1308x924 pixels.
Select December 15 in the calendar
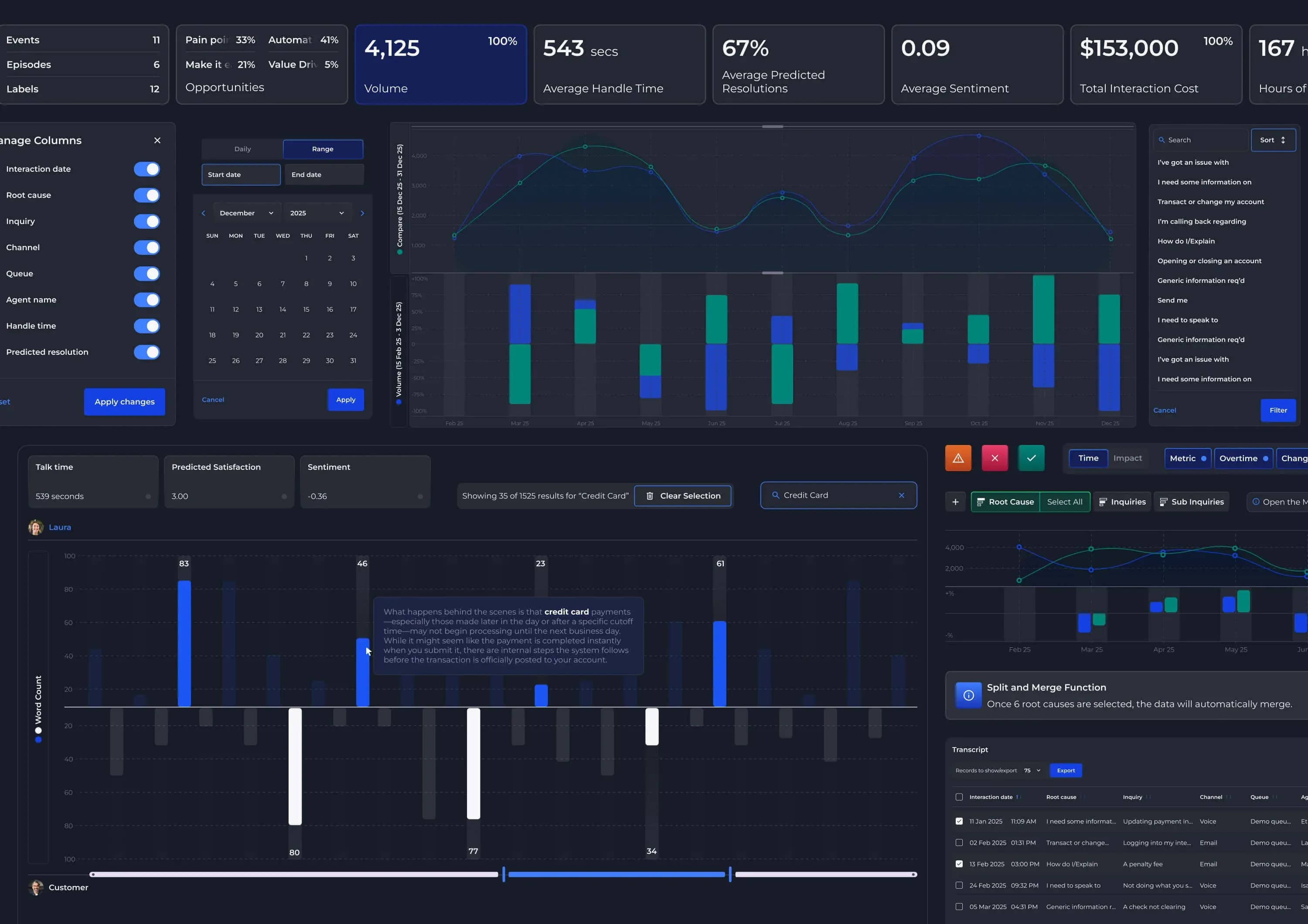307,310
